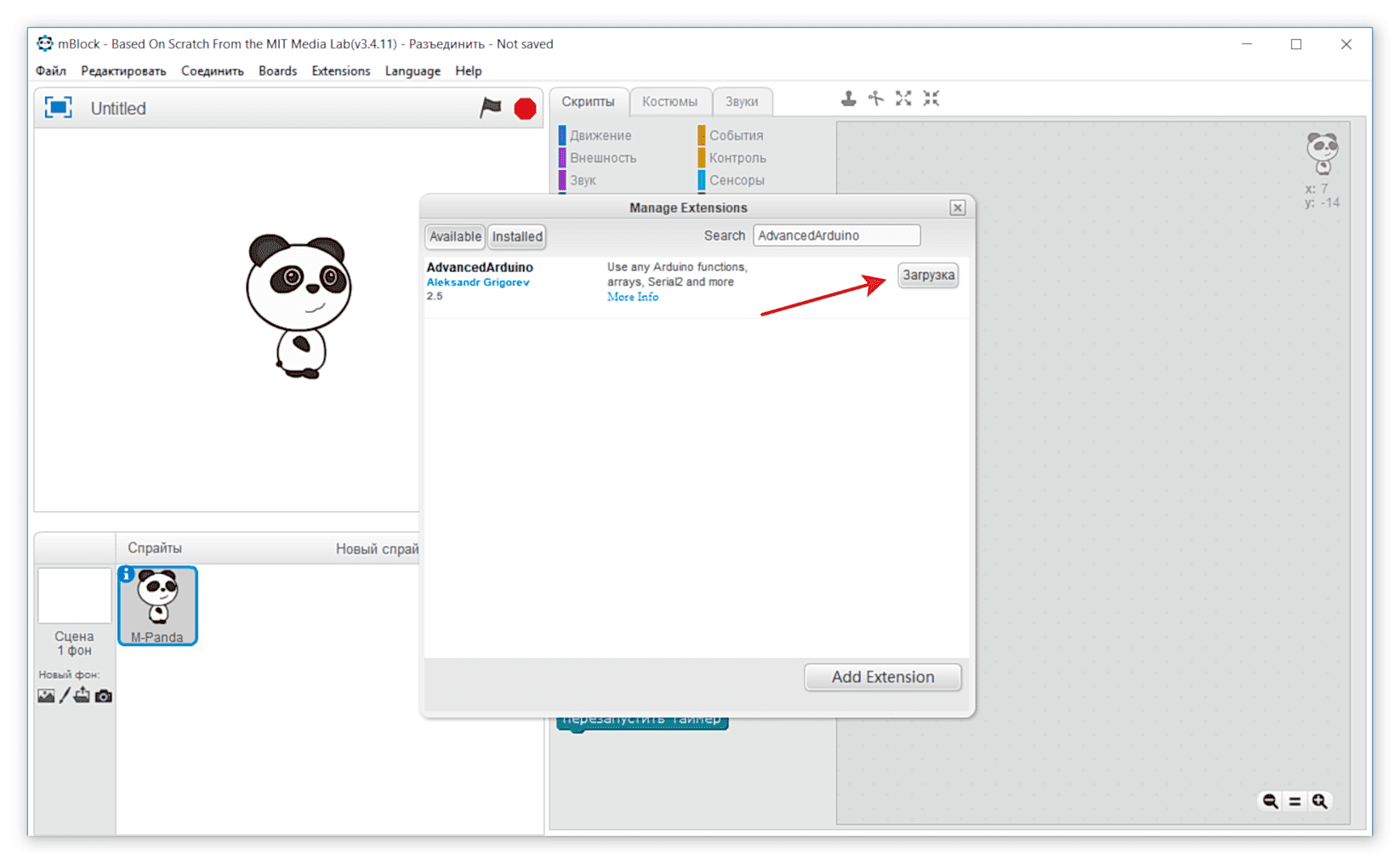Reset scripts area zoom level
Viewport: 1400px width, 863px height.
1295,801
